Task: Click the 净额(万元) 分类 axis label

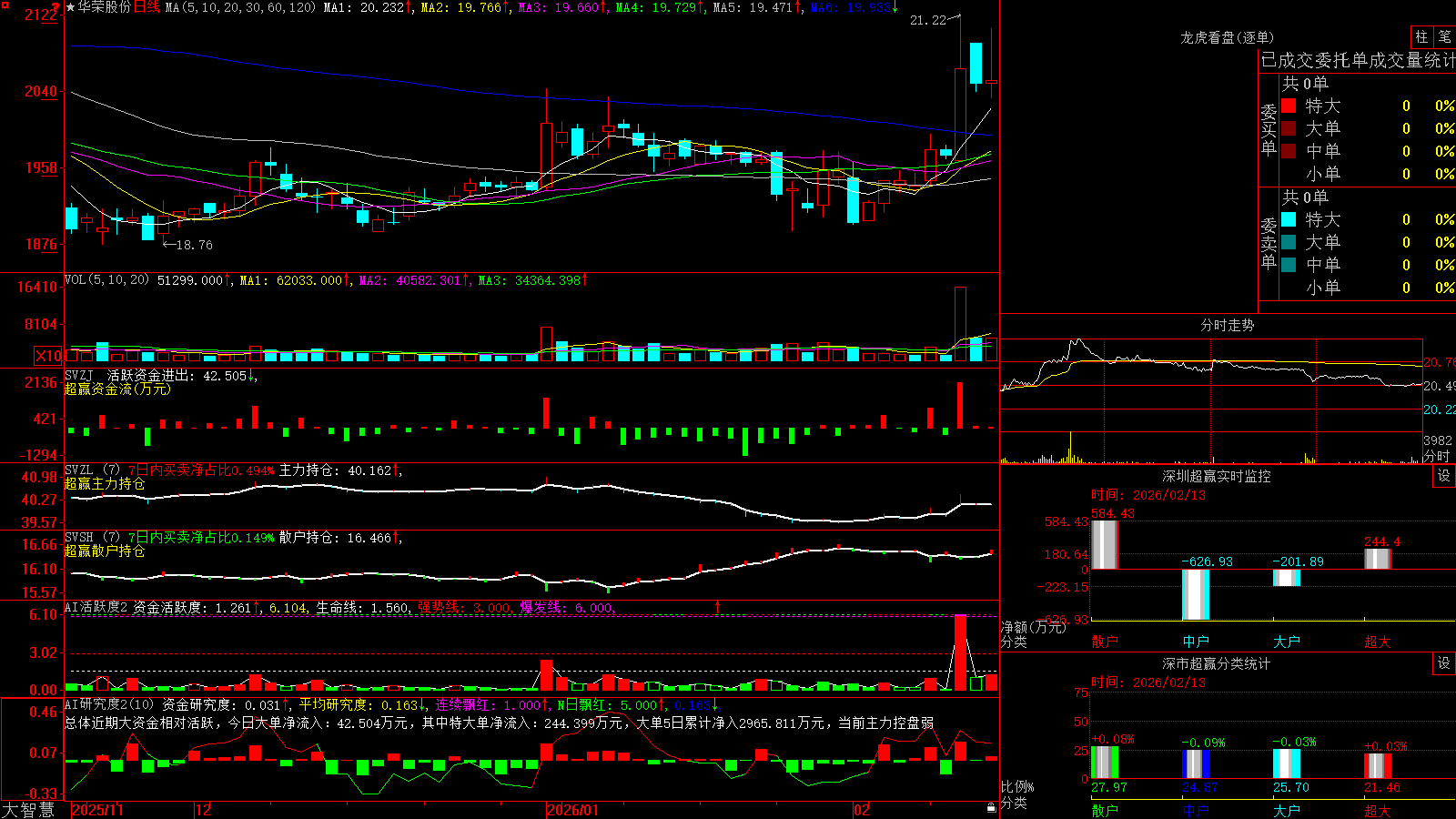Action: (x=1033, y=634)
